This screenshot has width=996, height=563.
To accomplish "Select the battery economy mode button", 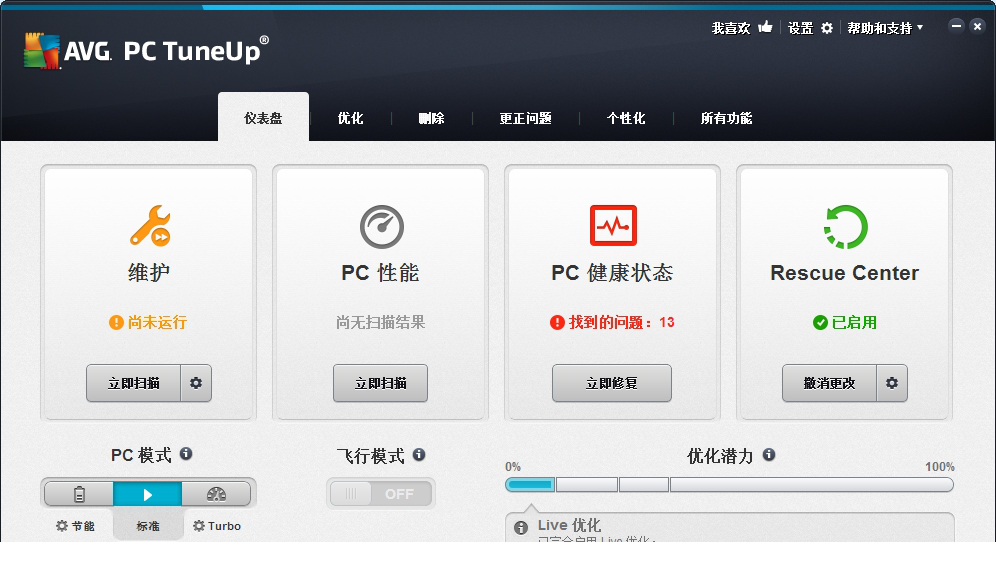I will point(79,494).
